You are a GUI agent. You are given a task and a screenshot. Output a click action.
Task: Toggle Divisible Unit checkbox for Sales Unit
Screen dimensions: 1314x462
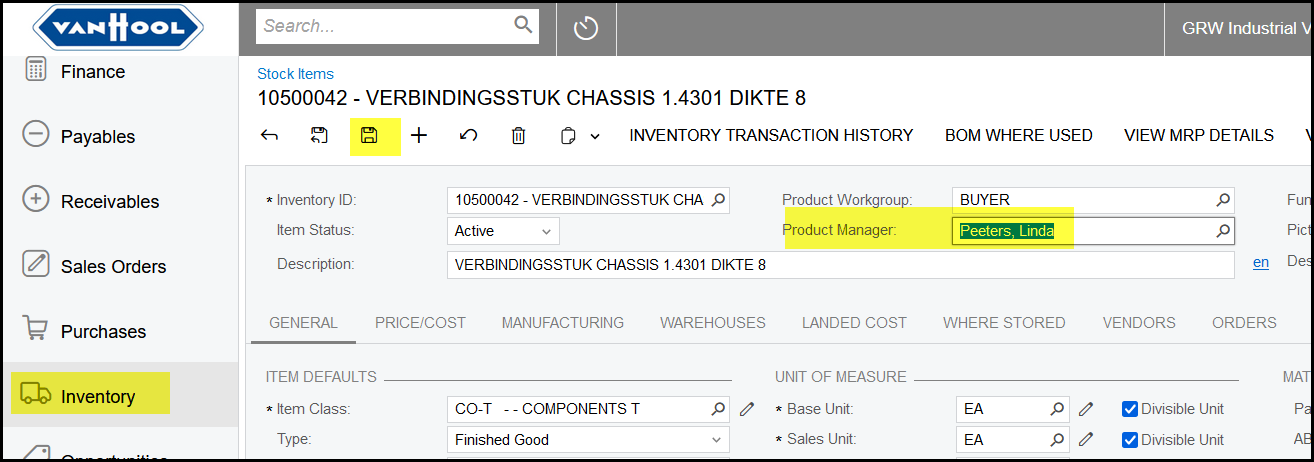(x=1130, y=440)
